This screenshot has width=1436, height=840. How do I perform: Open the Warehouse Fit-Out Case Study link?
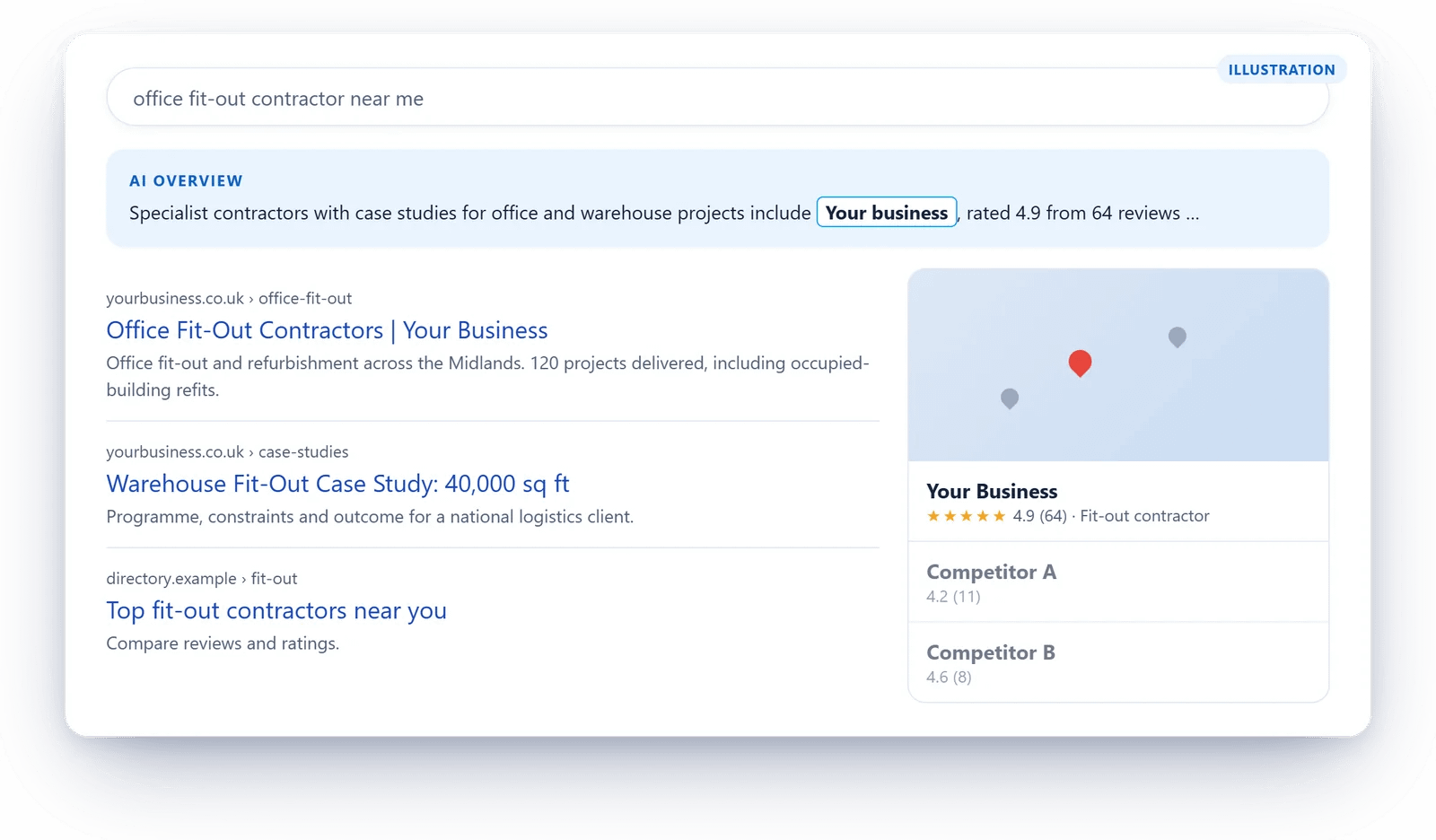337,484
